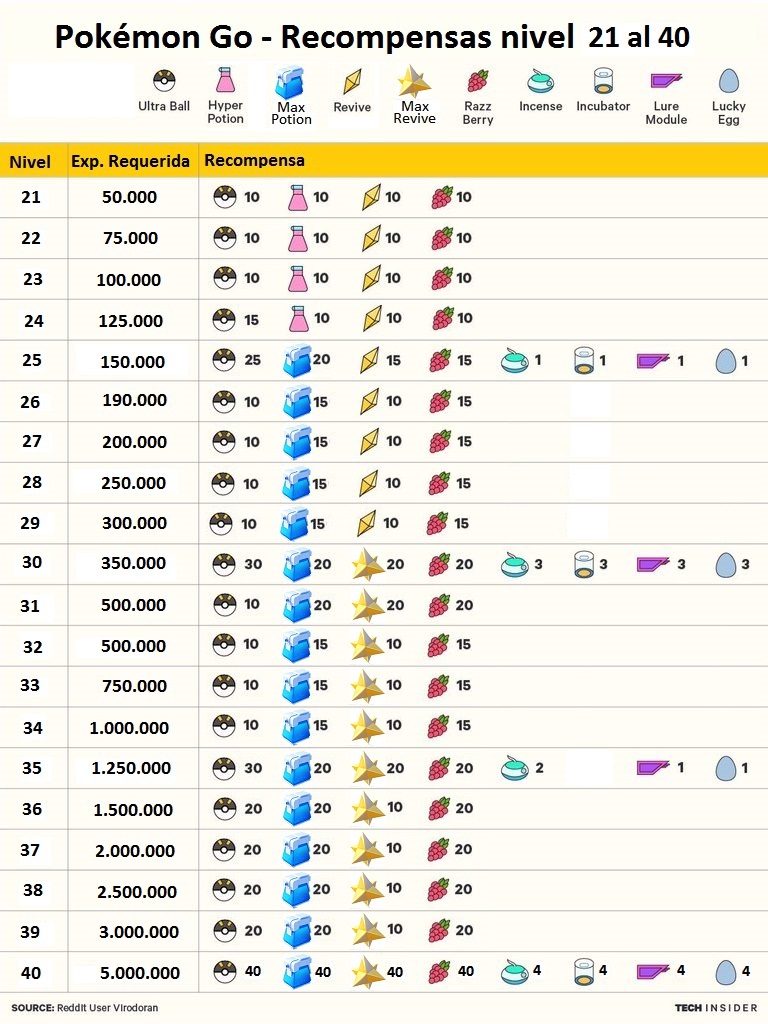This screenshot has width=768, height=1024.
Task: Click level number 31 in Nivel column
Action: (30, 606)
